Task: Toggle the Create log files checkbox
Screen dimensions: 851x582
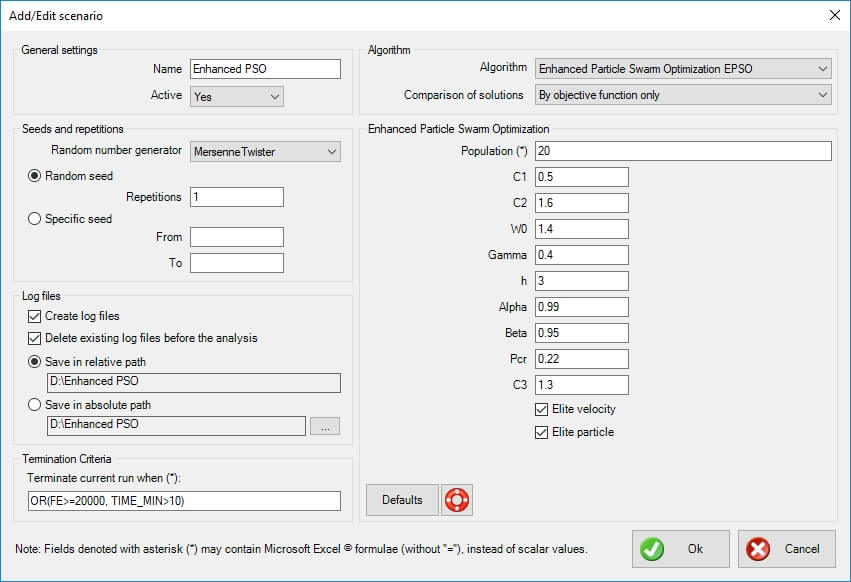Action: (x=36, y=316)
